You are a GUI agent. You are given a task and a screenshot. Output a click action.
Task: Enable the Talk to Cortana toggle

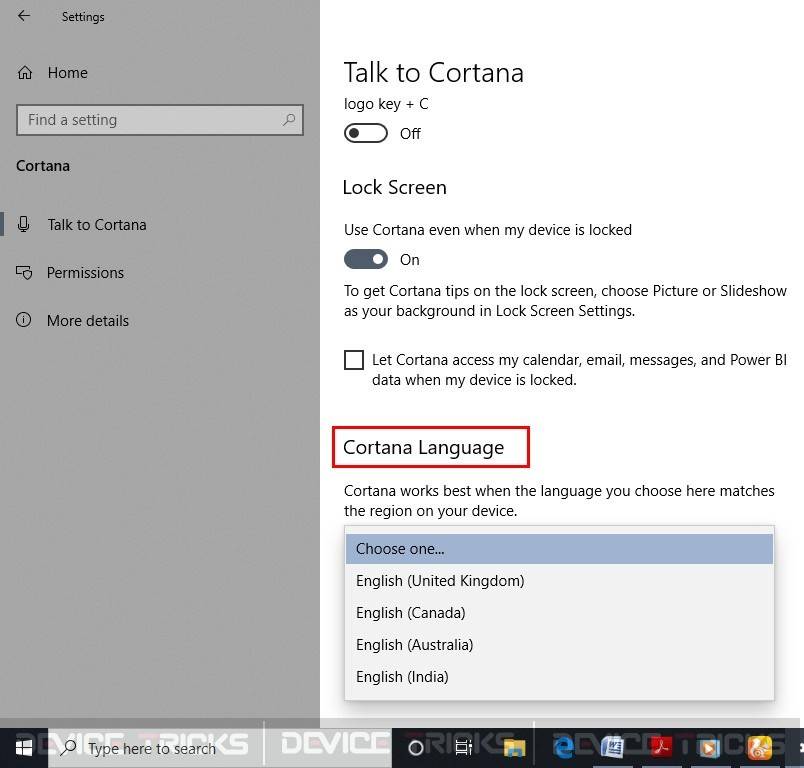[365, 133]
